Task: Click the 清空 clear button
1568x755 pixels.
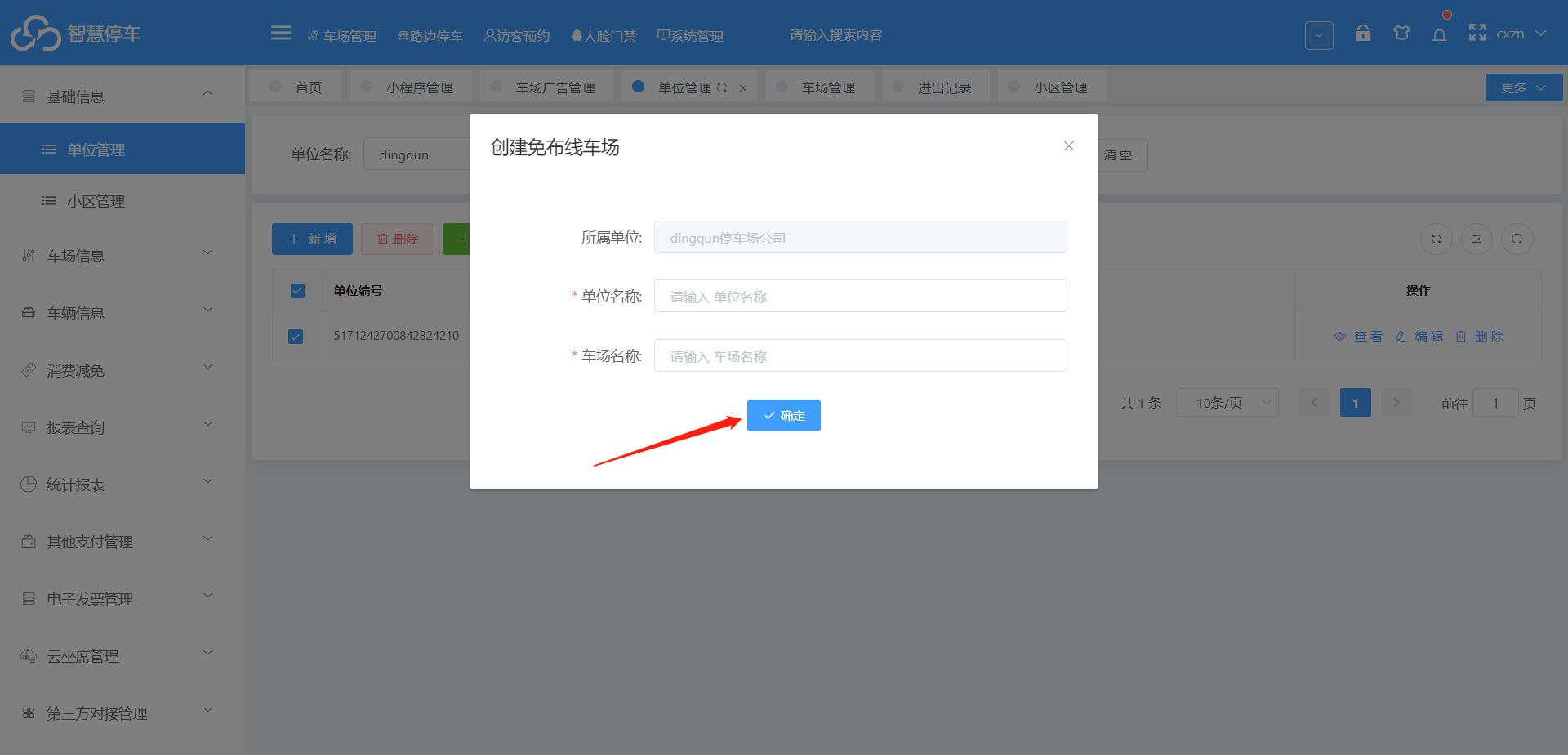Action: (1120, 155)
